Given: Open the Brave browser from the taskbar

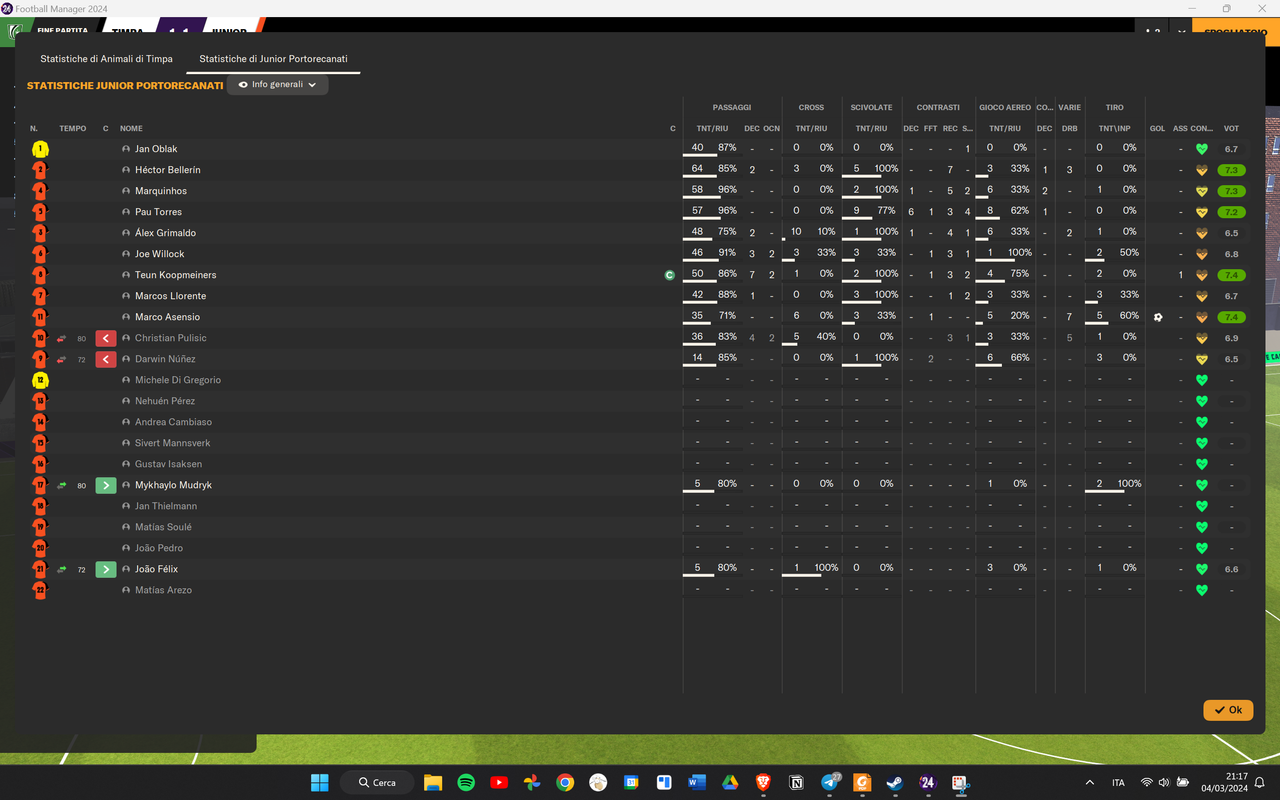Looking at the screenshot, I should 764,782.
